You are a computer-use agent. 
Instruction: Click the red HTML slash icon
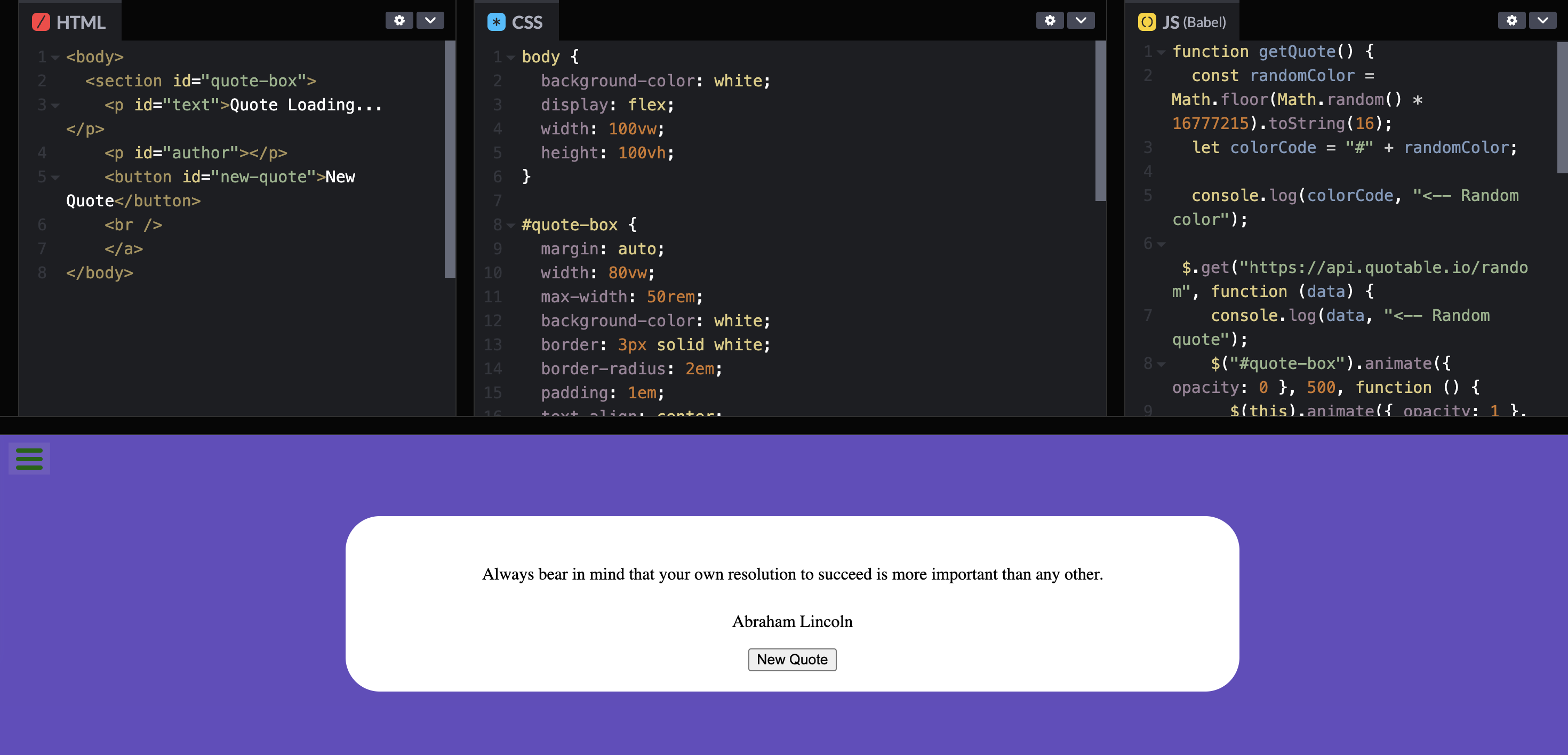(x=41, y=22)
